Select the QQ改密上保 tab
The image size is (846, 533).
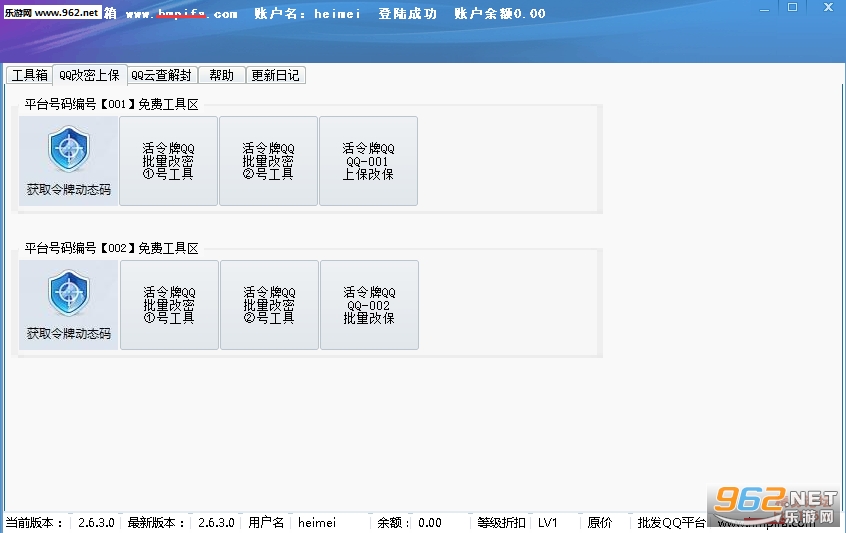pos(88,75)
